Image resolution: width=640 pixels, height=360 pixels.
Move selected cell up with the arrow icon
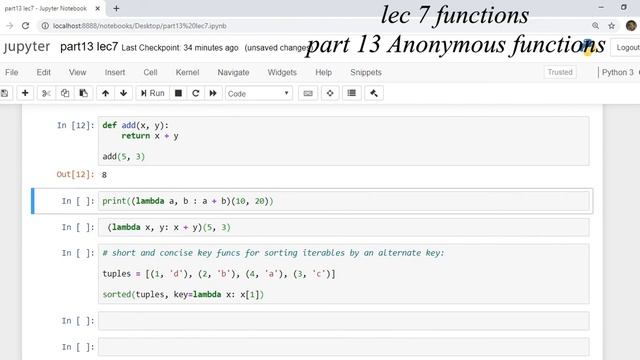pos(105,93)
